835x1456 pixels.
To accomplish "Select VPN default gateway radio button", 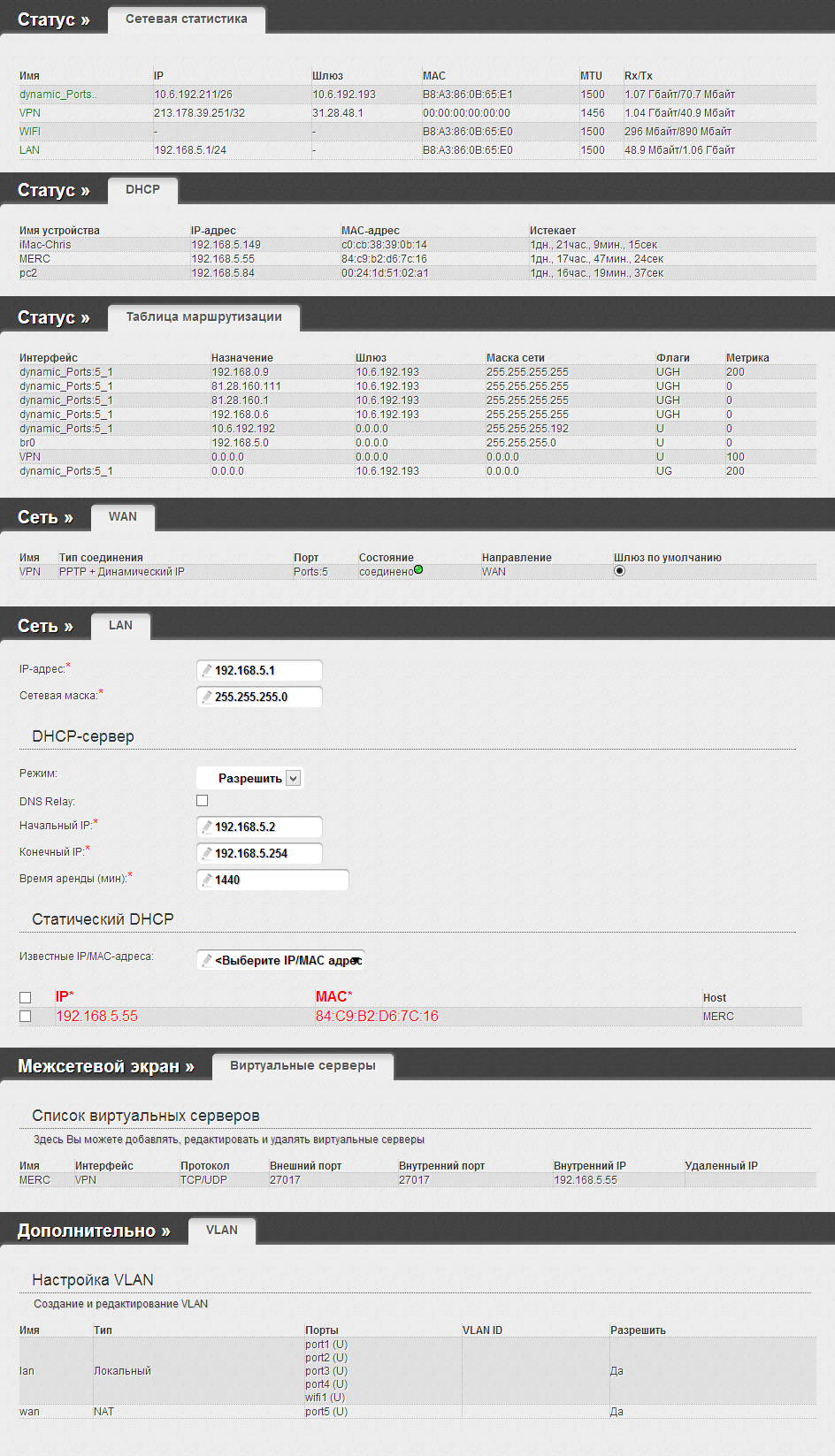I will (x=619, y=571).
